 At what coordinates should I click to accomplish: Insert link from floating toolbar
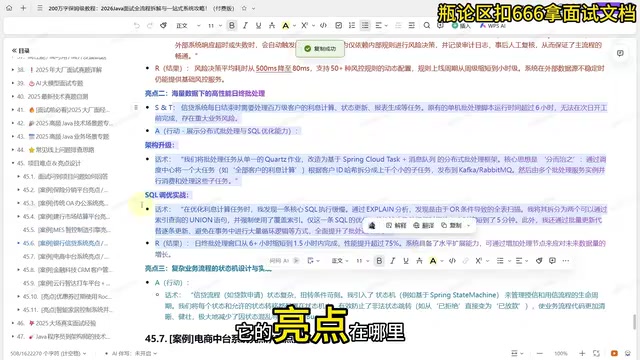[465, 260]
